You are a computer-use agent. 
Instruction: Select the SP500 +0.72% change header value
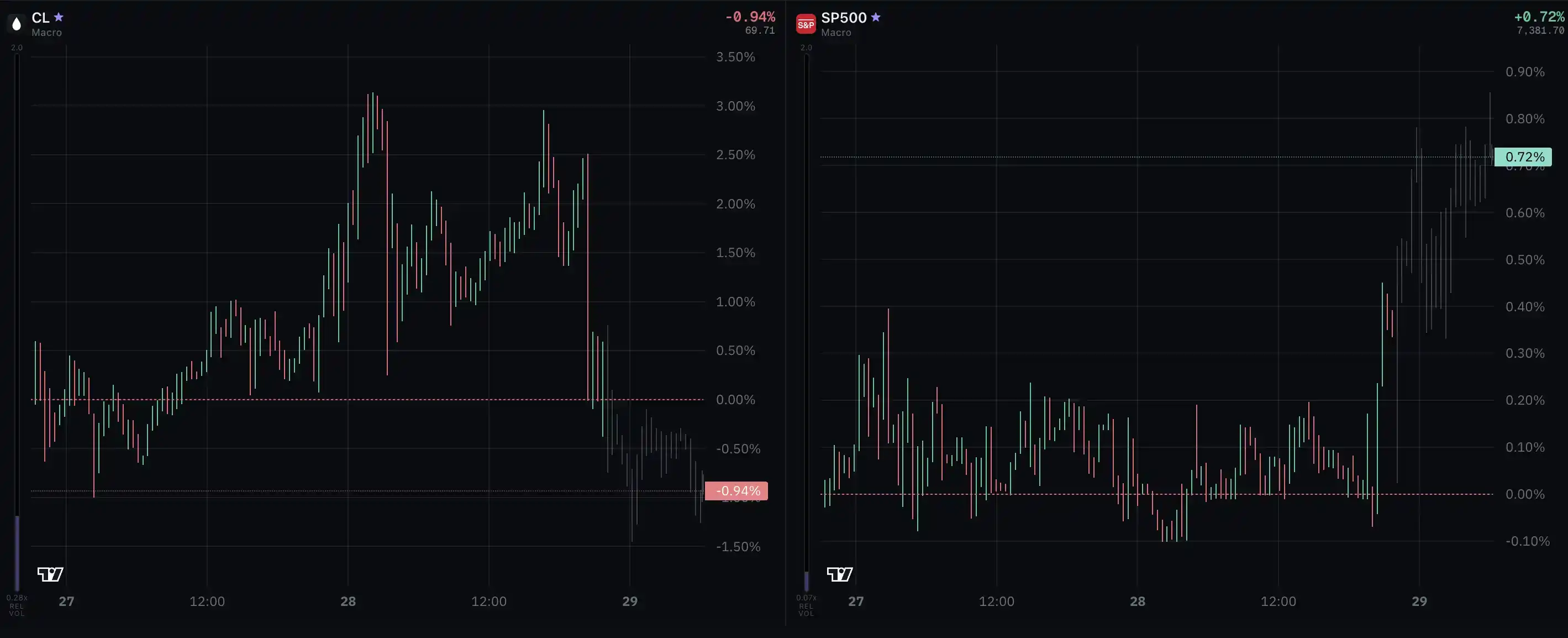pyautogui.click(x=1539, y=17)
